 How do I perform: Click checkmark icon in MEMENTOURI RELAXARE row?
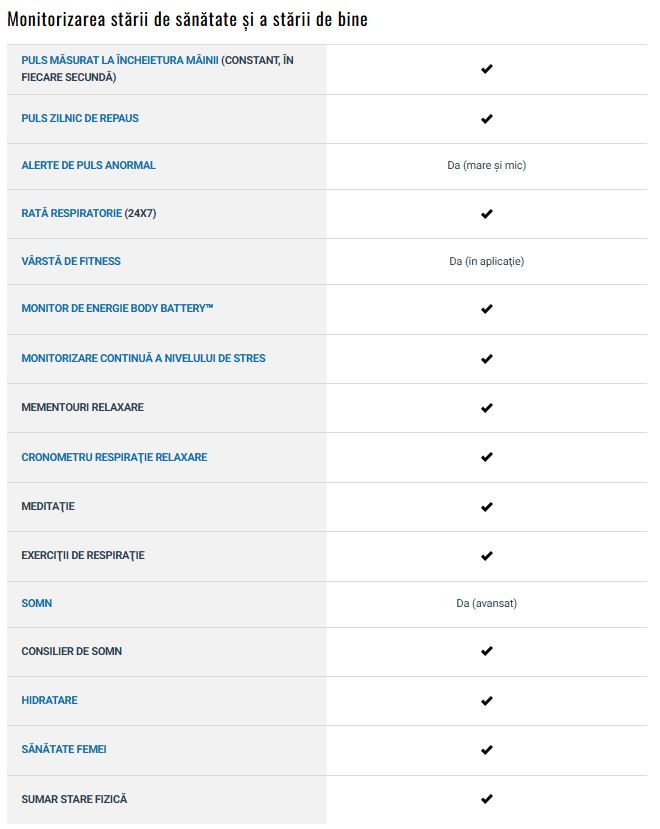tap(487, 408)
